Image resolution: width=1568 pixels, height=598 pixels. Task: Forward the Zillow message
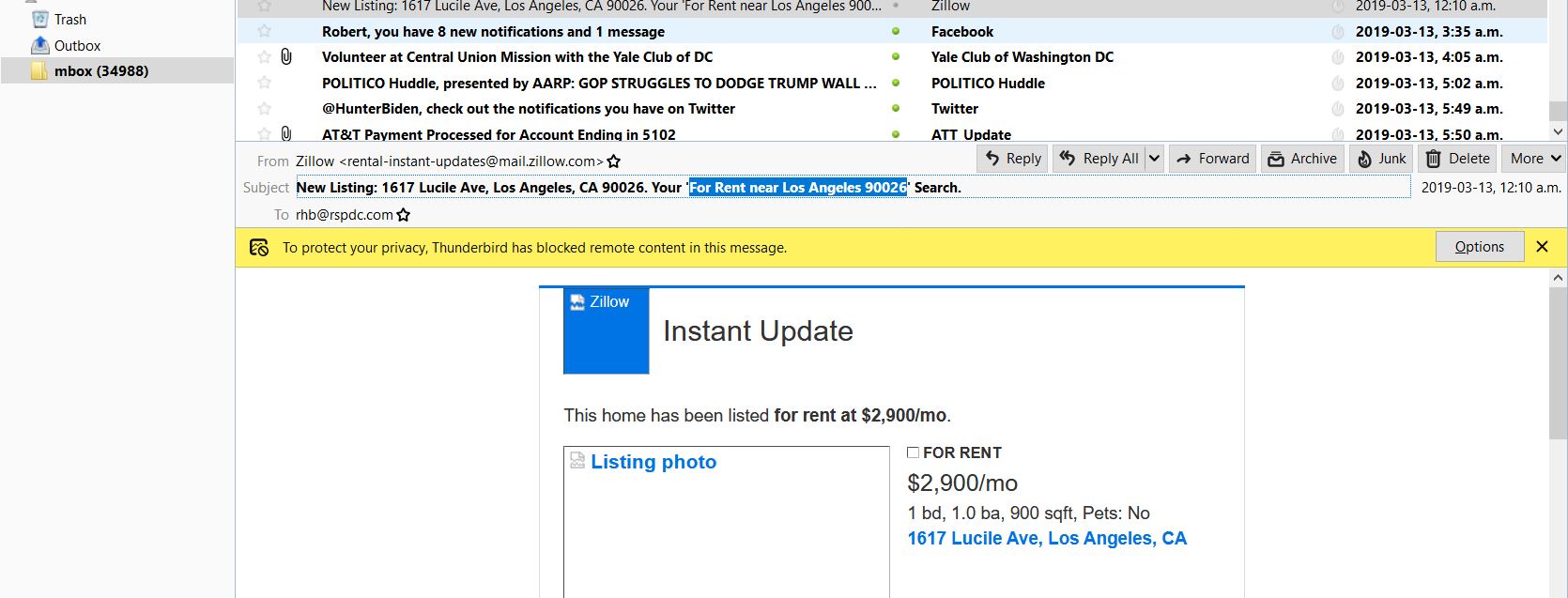click(x=1212, y=159)
